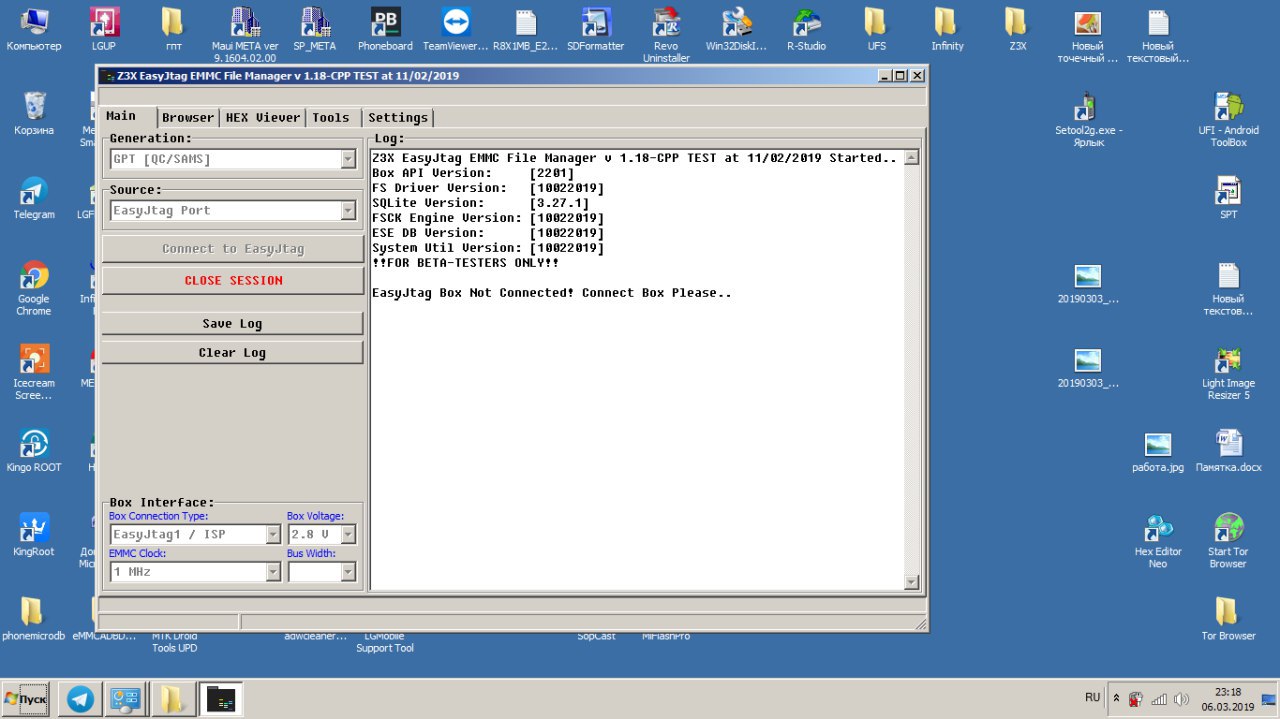Click the clock showing 23:18
The image size is (1280, 719).
(1227, 691)
